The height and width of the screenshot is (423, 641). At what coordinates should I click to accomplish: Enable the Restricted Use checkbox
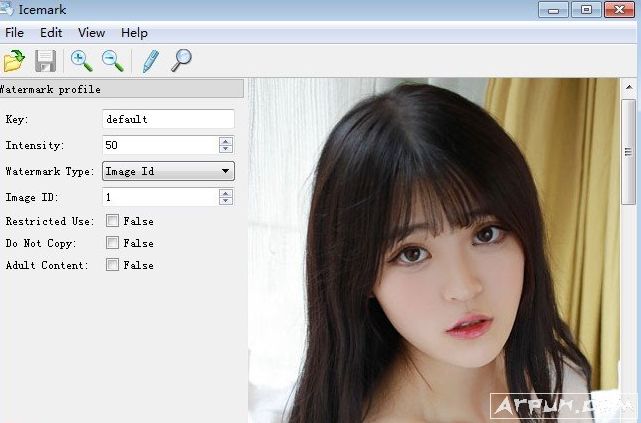click(x=113, y=221)
